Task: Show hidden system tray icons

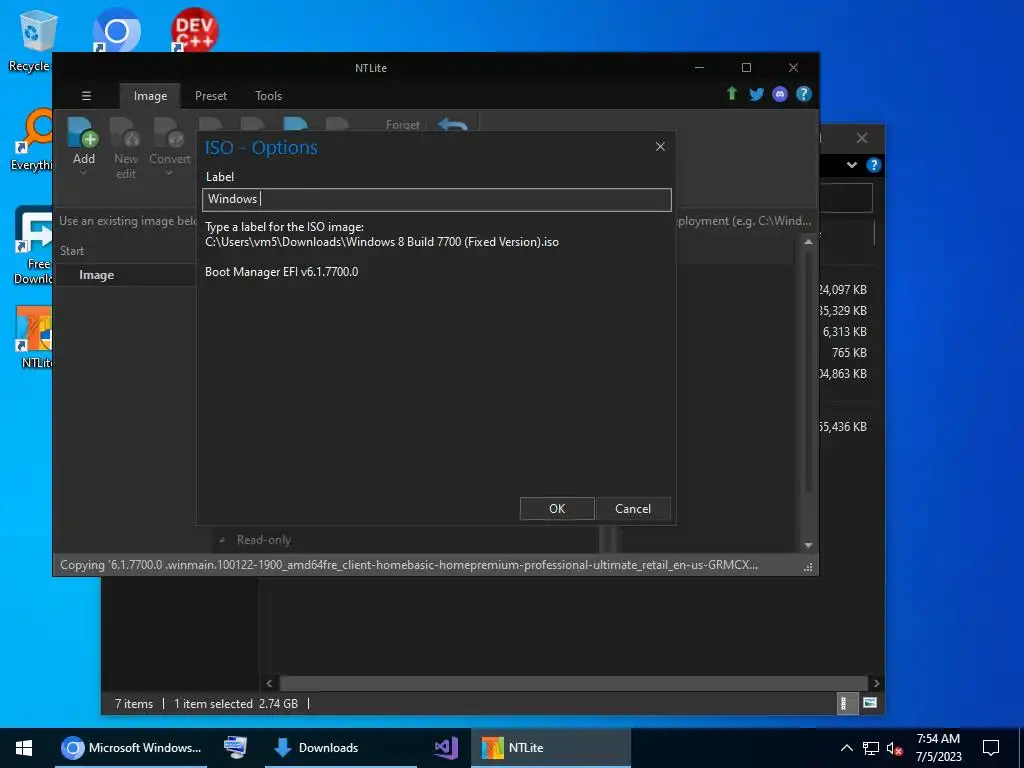Action: point(846,748)
